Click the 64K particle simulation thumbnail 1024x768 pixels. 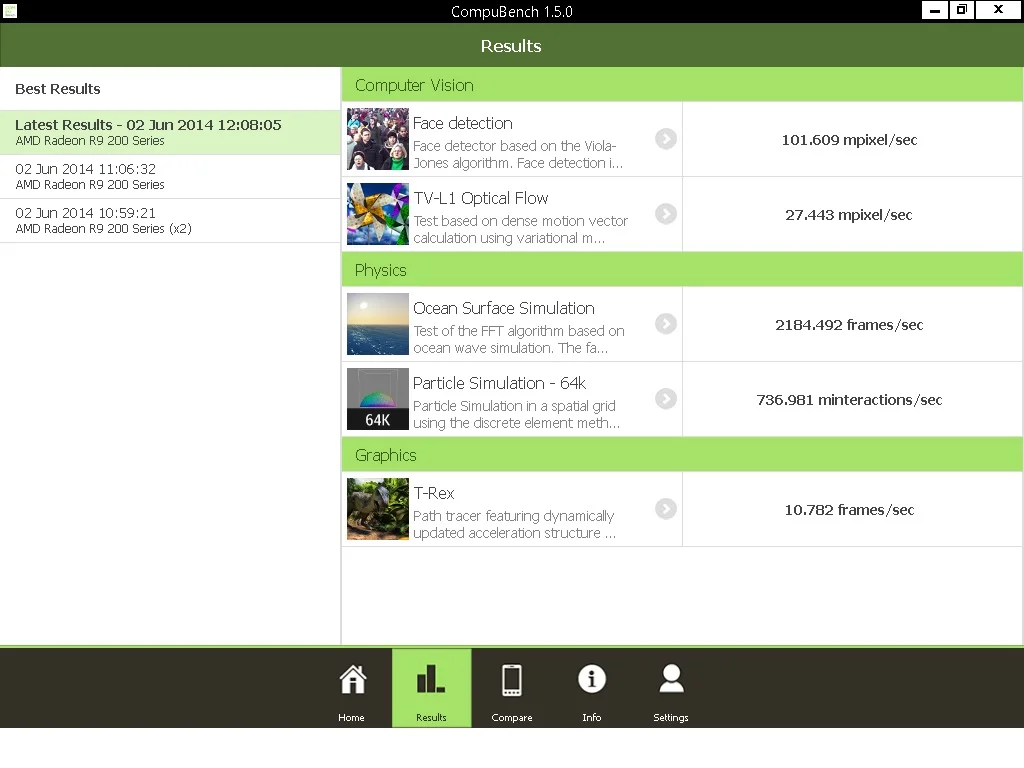[377, 399]
